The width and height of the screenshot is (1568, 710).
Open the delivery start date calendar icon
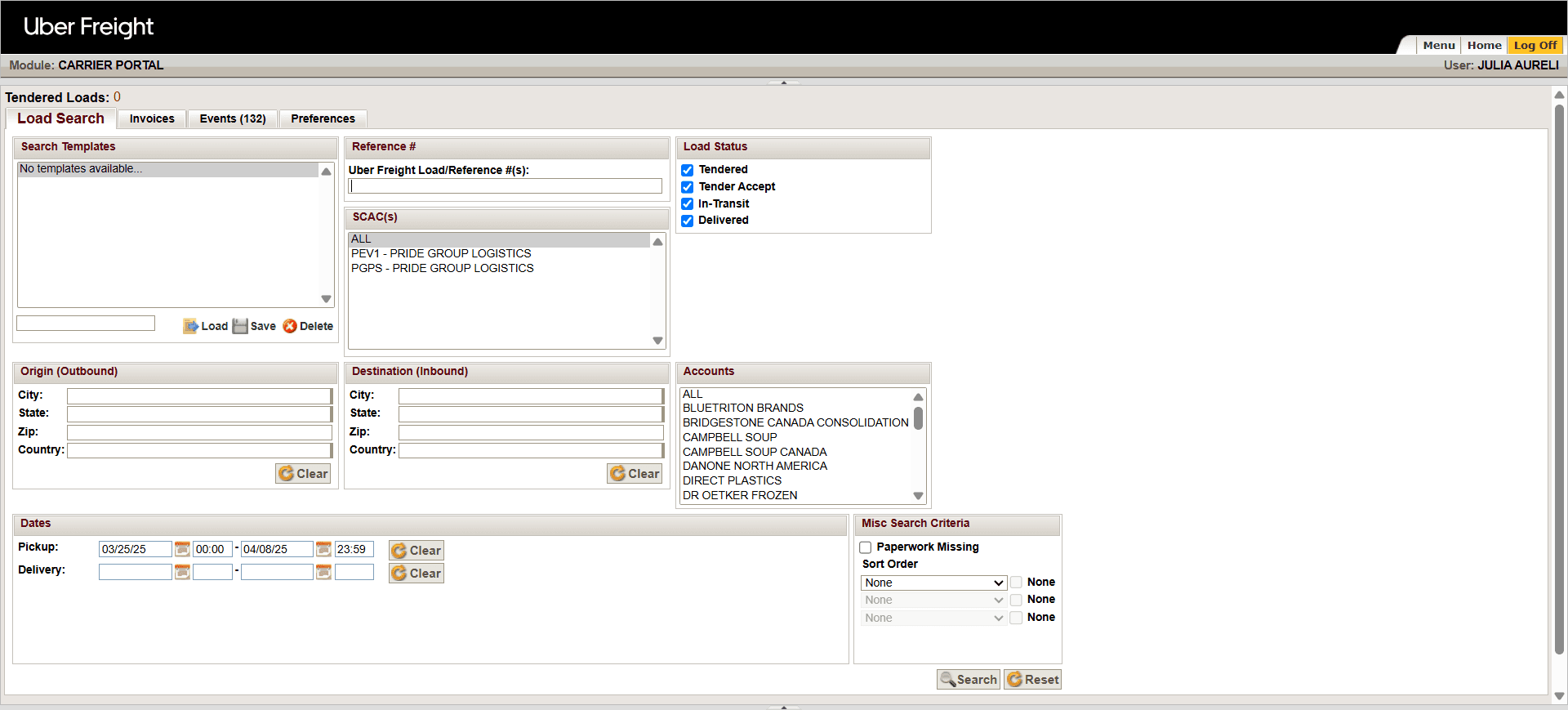182,572
